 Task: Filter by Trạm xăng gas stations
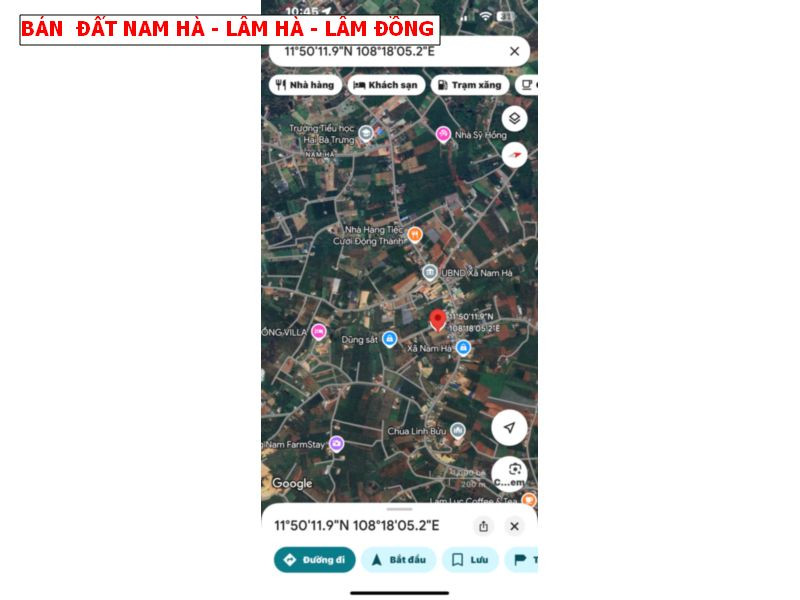coord(470,85)
